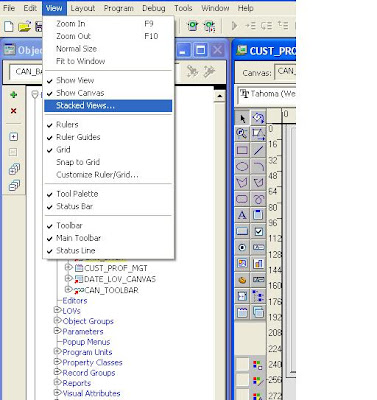The width and height of the screenshot is (377, 400).
Task: Select the Line drawing tool
Action: click(x=258, y=150)
